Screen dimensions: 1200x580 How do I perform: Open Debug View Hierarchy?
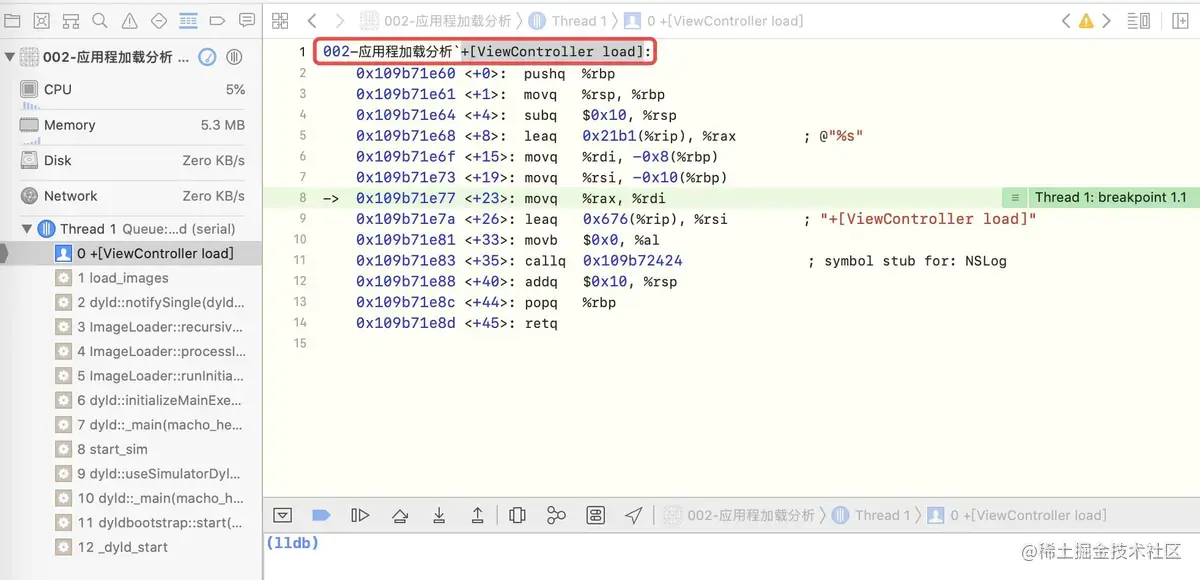click(x=517, y=515)
